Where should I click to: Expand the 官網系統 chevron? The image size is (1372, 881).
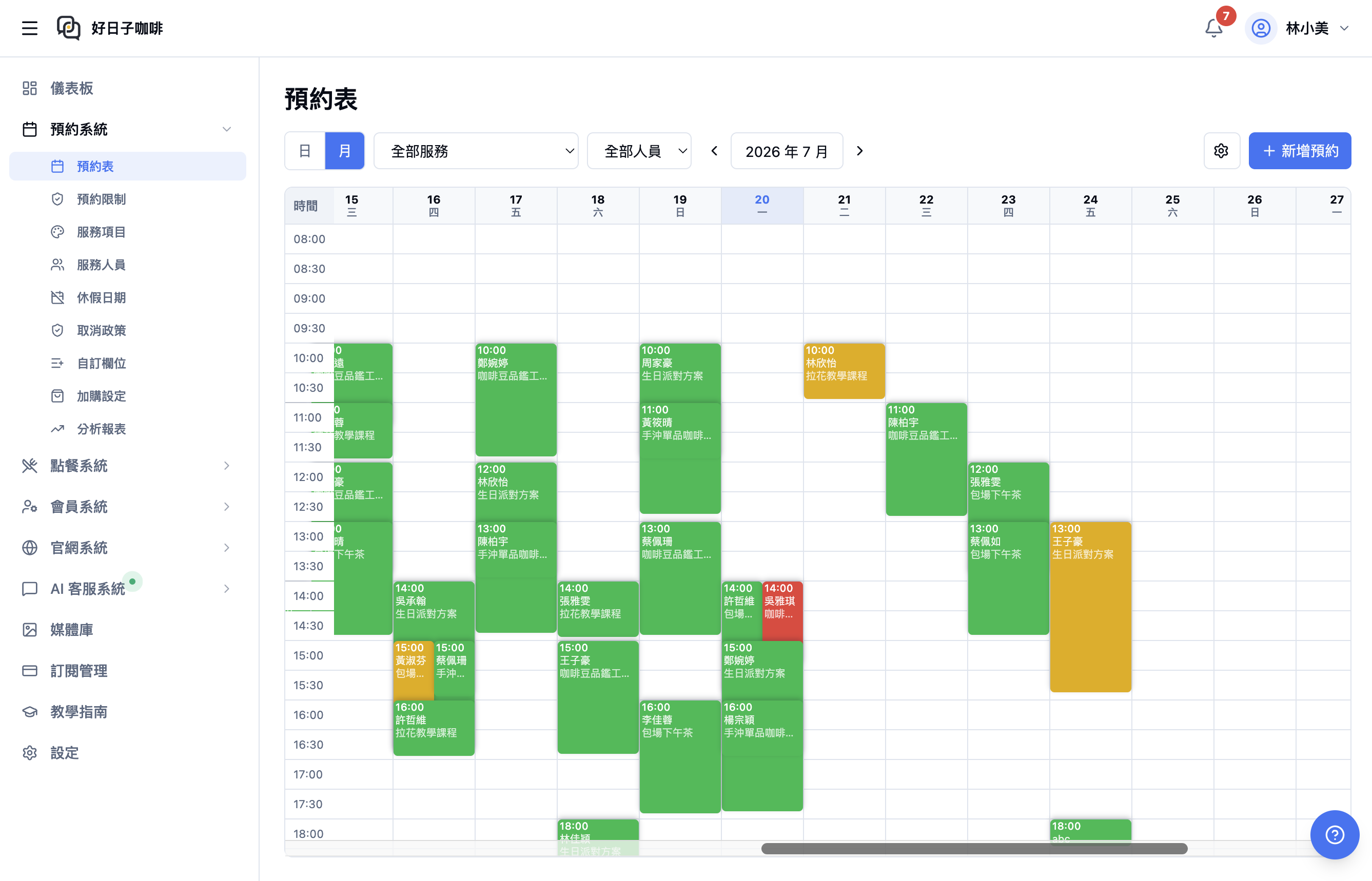227,548
